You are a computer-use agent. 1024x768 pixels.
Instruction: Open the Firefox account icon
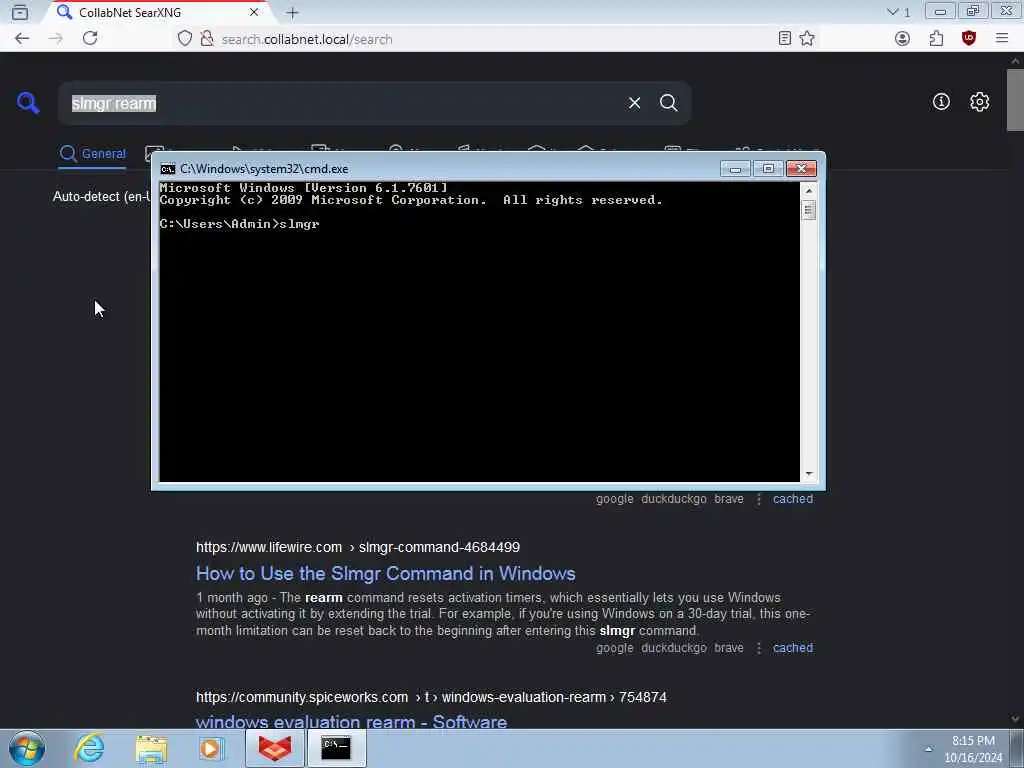(x=903, y=39)
